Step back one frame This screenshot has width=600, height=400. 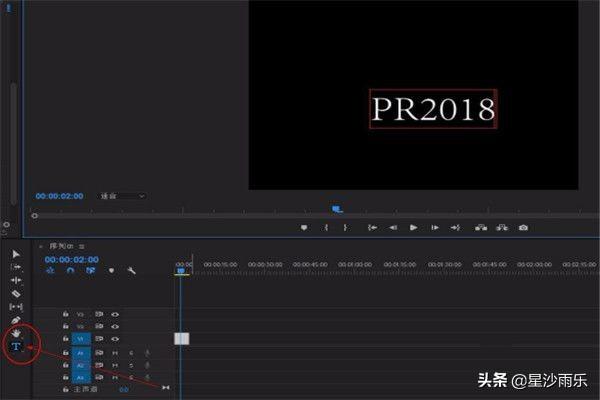click(393, 228)
